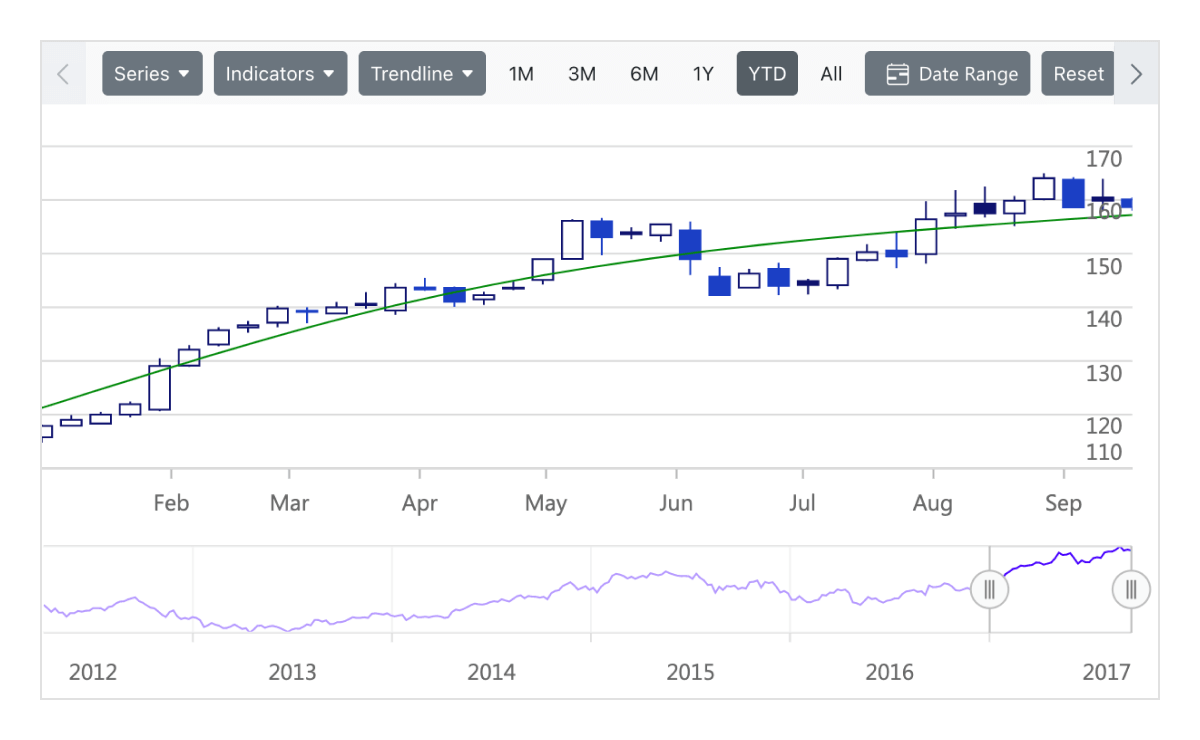
Task: Toggle the 6M period selector
Action: (644, 73)
